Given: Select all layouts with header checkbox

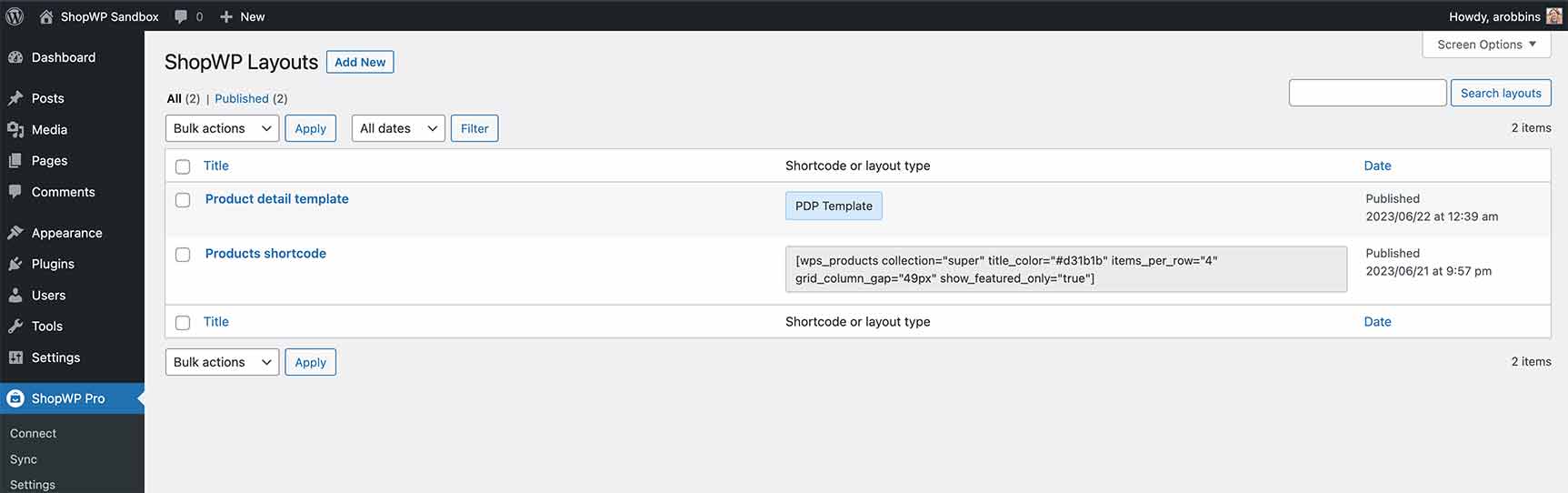Looking at the screenshot, I should point(183,166).
